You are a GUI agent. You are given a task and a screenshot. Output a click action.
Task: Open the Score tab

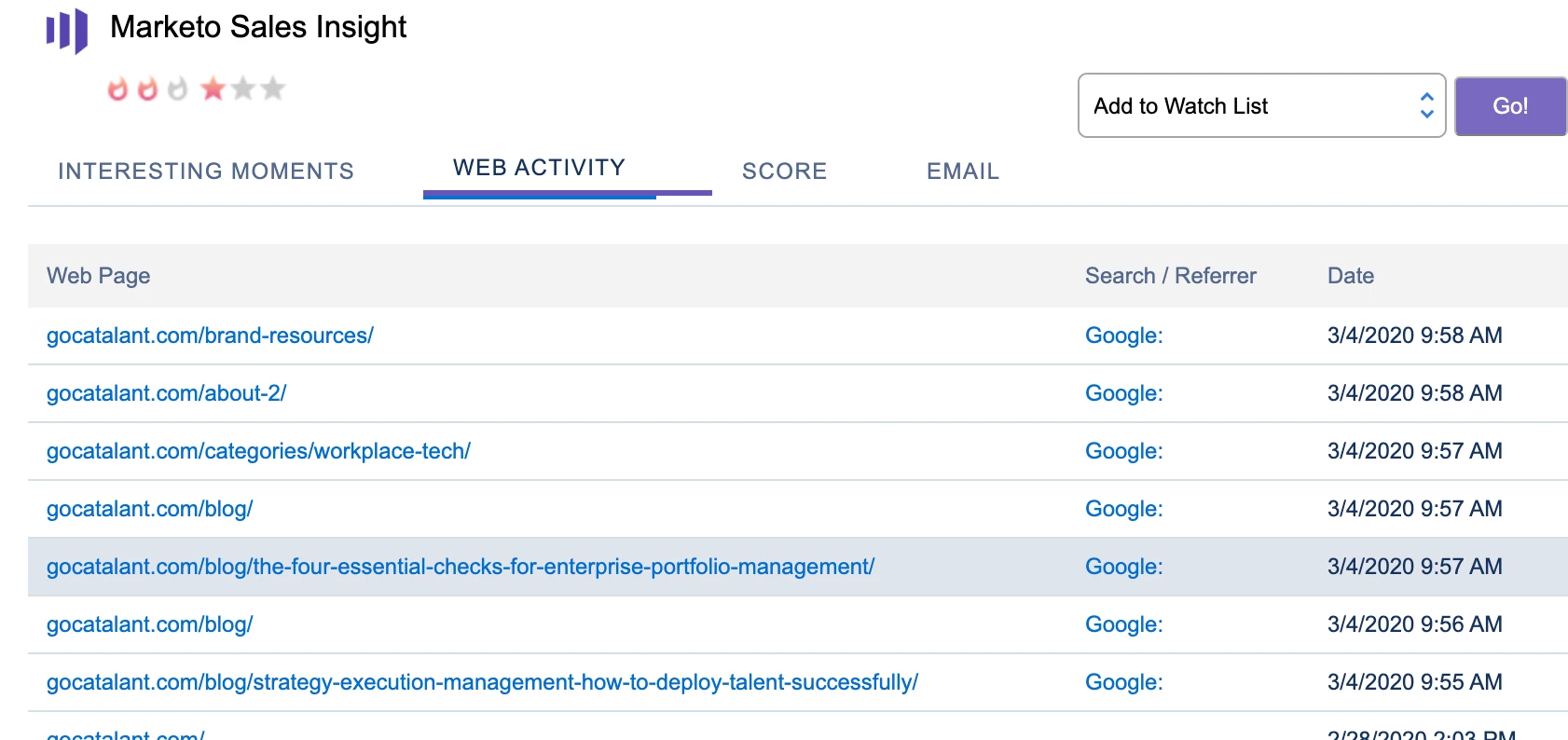click(x=784, y=171)
